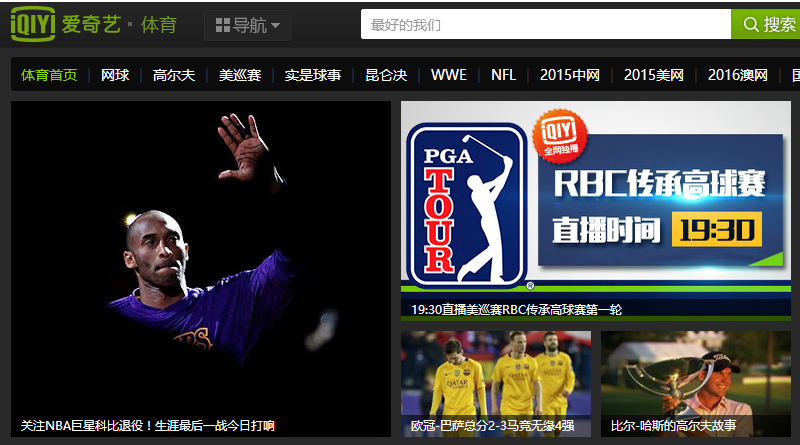Open the Kobe retirement featured image
This screenshot has width=800, height=445.
(201, 268)
